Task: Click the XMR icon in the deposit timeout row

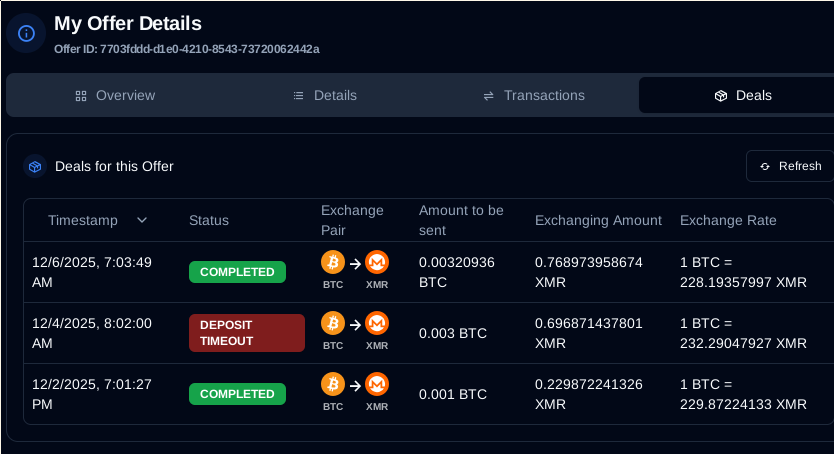Action: click(x=377, y=323)
